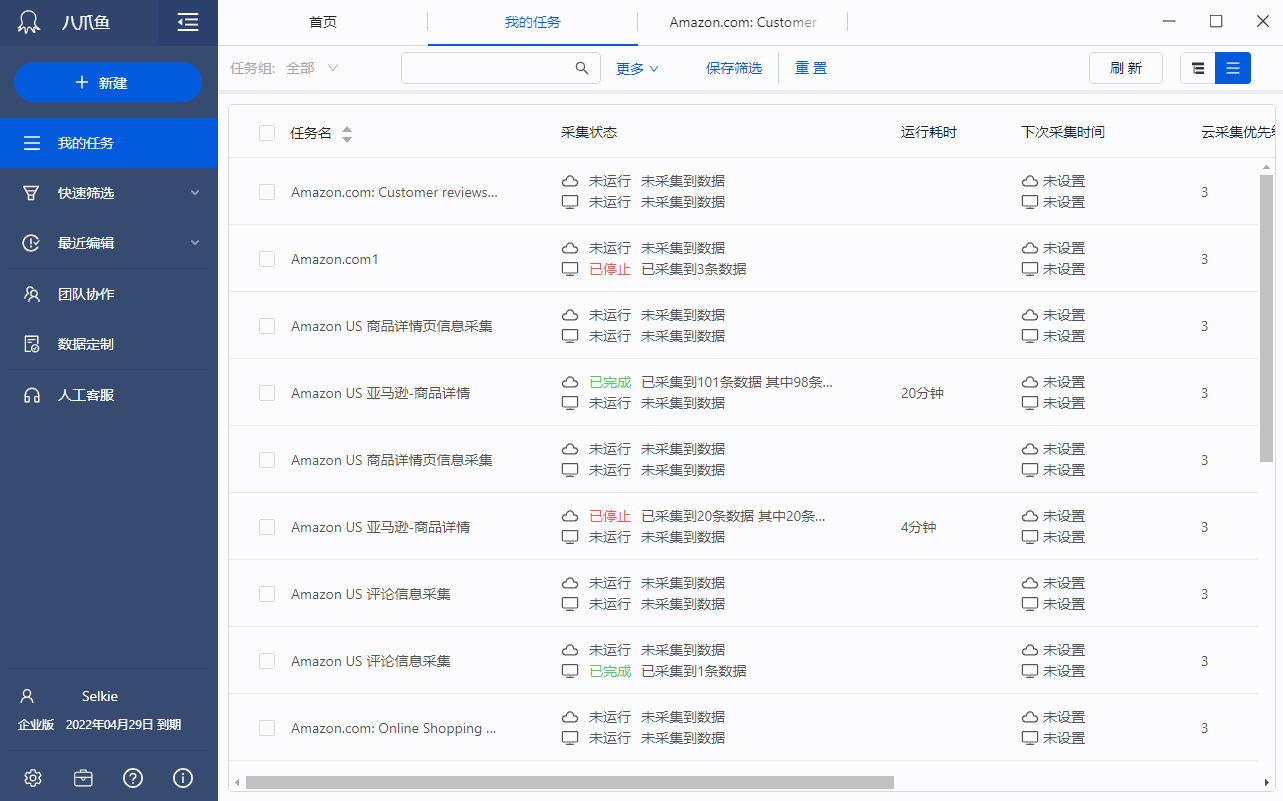The width and height of the screenshot is (1283, 801).
Task: Click the 刷新 button
Action: point(1126,68)
